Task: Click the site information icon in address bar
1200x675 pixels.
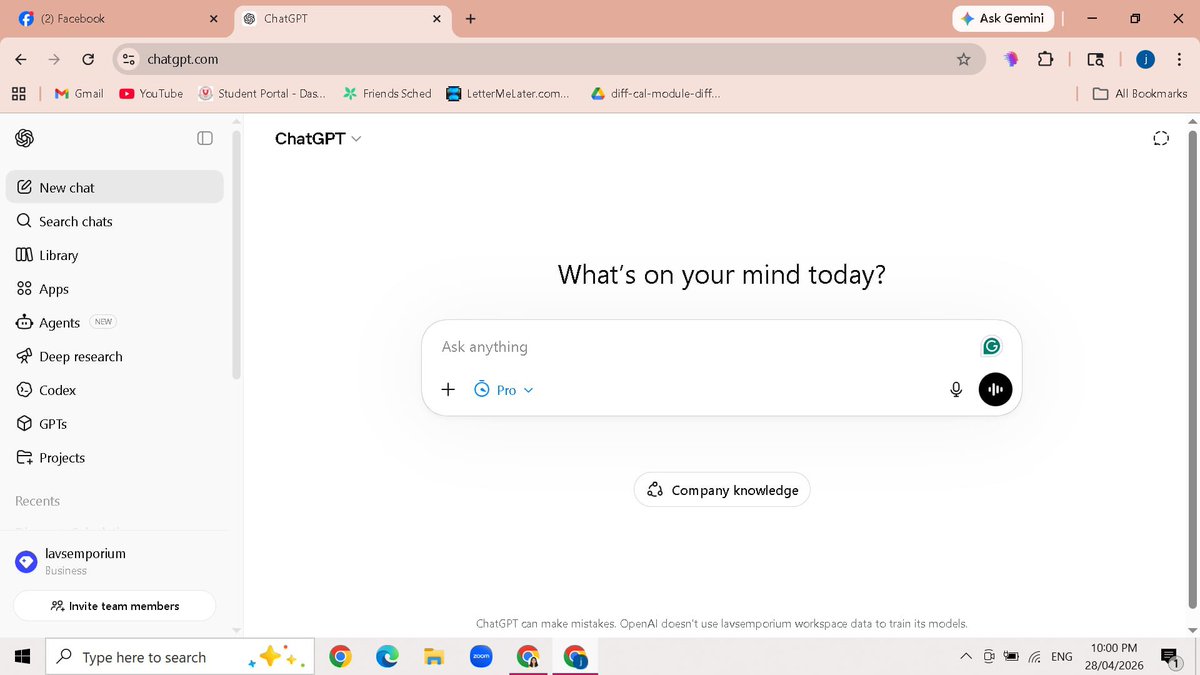Action: click(x=128, y=59)
